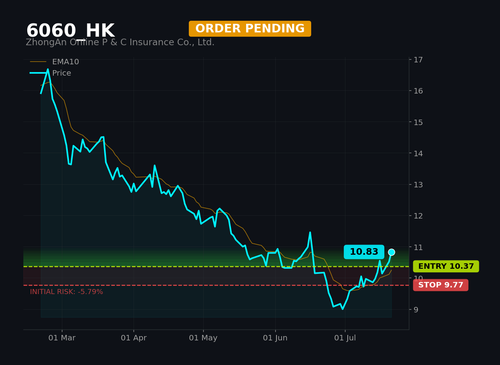The width and height of the screenshot is (500, 365).
Task: Click the 16 price axis tick
Action: pos(418,91)
